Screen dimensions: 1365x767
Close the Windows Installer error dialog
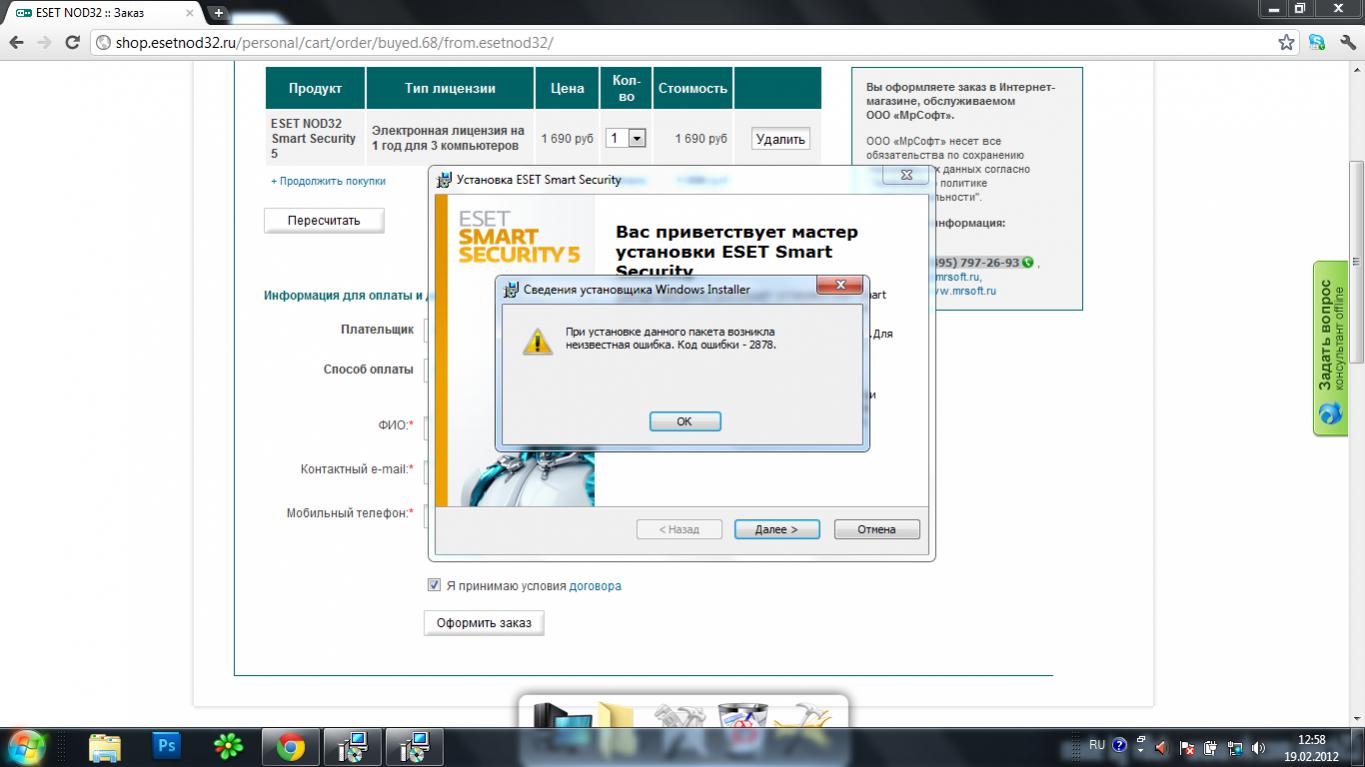[x=840, y=286]
